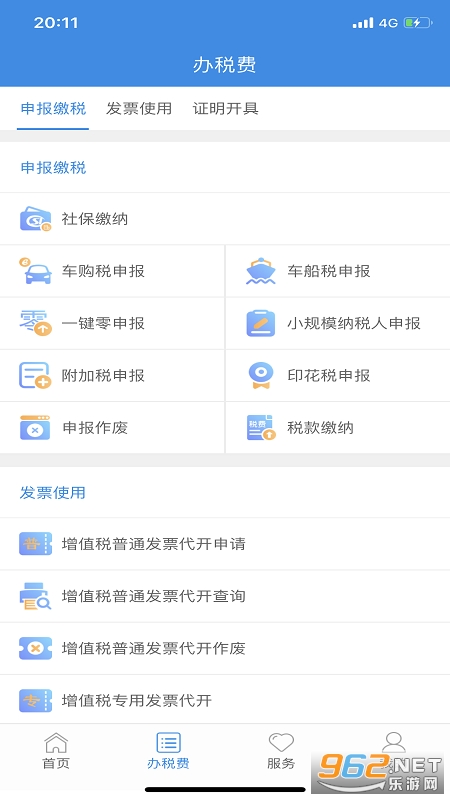Tap the stamp medal icon for 印花税申报
Viewport: 450px width, 800px height.
tap(261, 376)
